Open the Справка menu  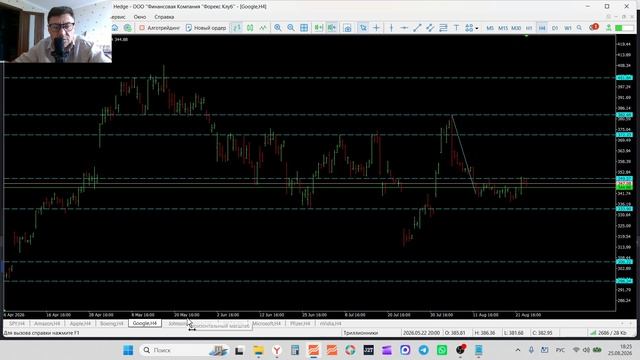coord(164,17)
